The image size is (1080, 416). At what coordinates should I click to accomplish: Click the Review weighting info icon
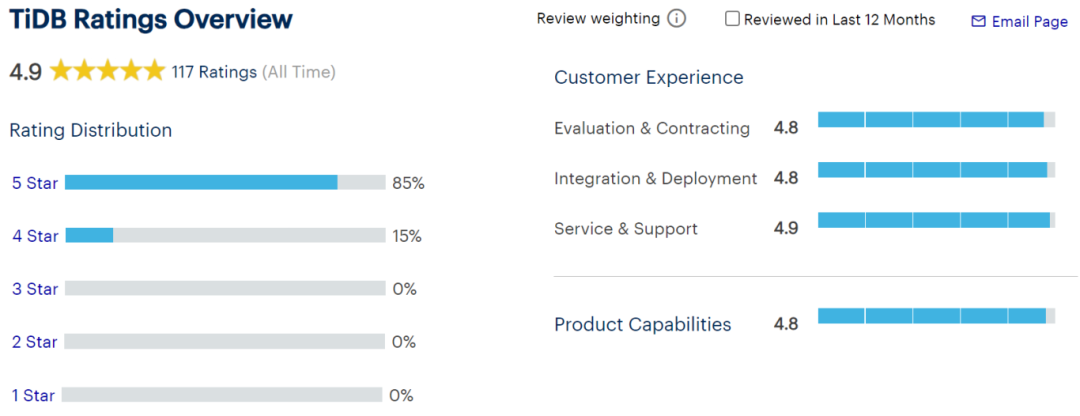(x=677, y=19)
